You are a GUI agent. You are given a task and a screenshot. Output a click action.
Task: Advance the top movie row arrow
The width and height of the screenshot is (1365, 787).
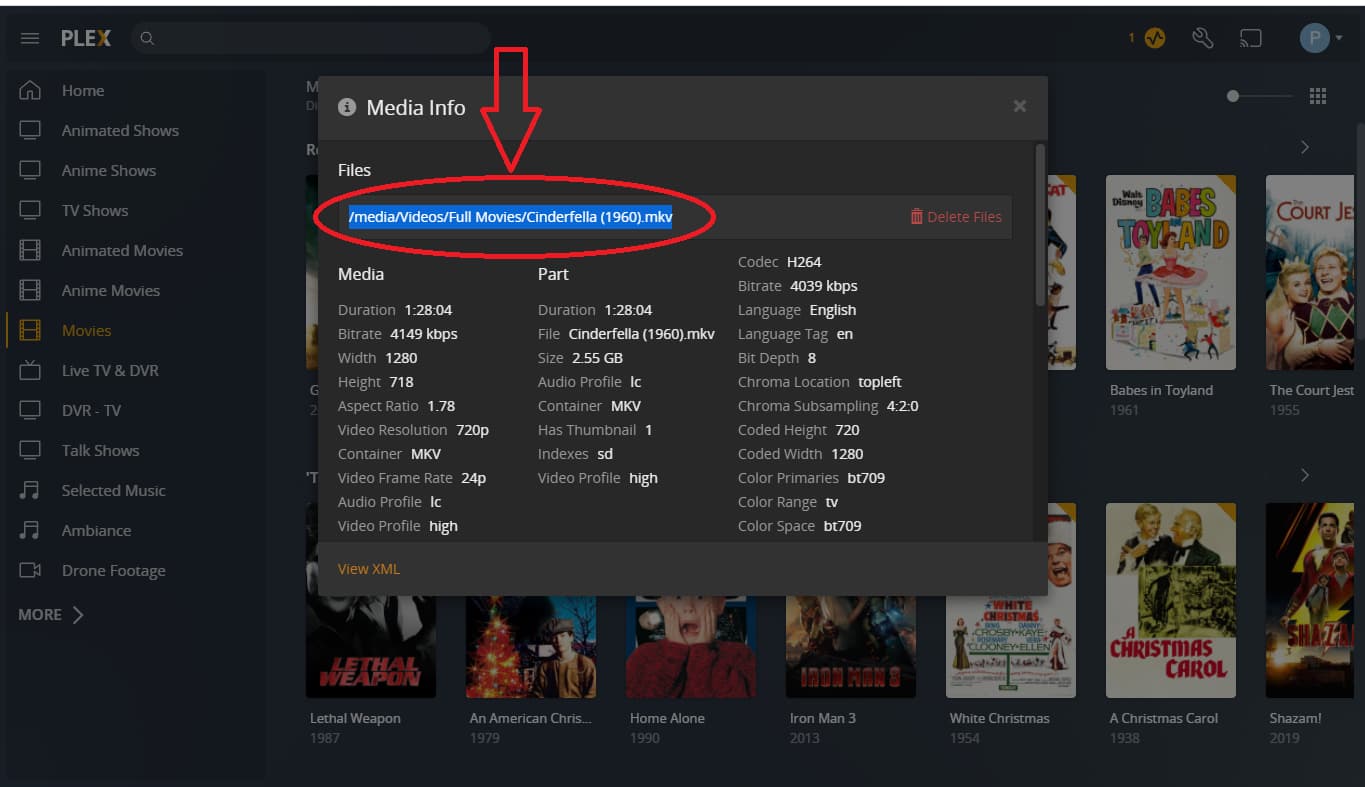click(x=1305, y=147)
